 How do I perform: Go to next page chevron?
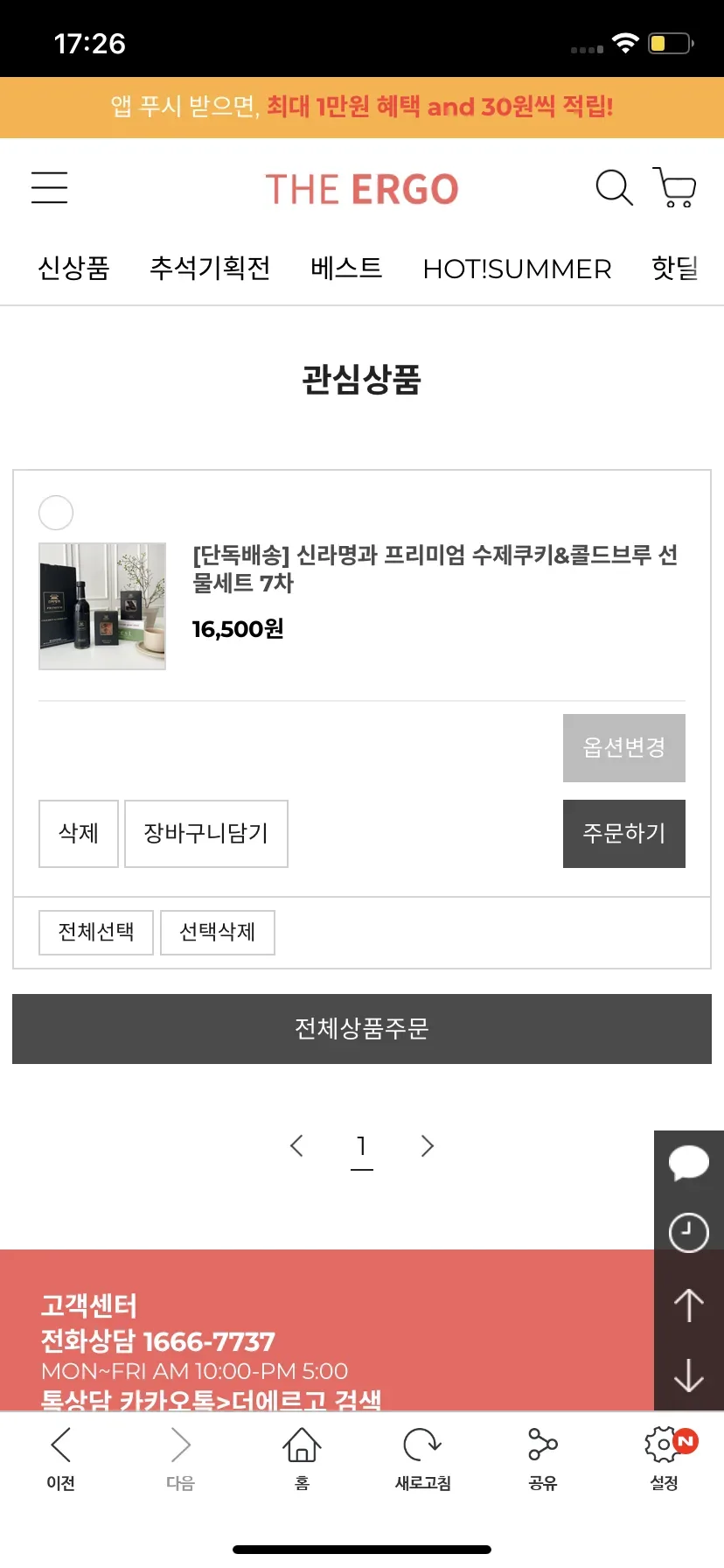click(x=427, y=1145)
